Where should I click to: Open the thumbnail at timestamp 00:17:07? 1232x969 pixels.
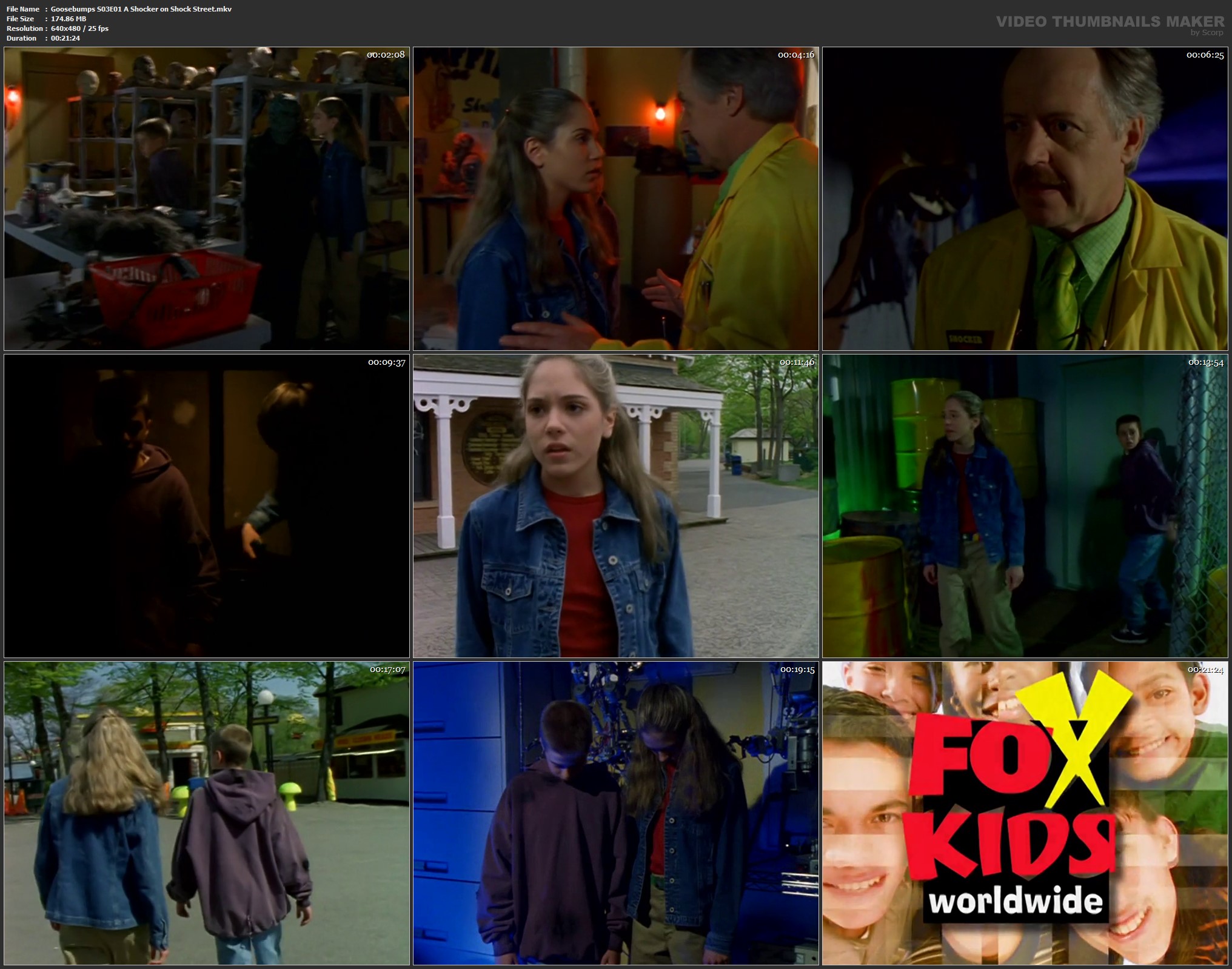click(x=206, y=813)
